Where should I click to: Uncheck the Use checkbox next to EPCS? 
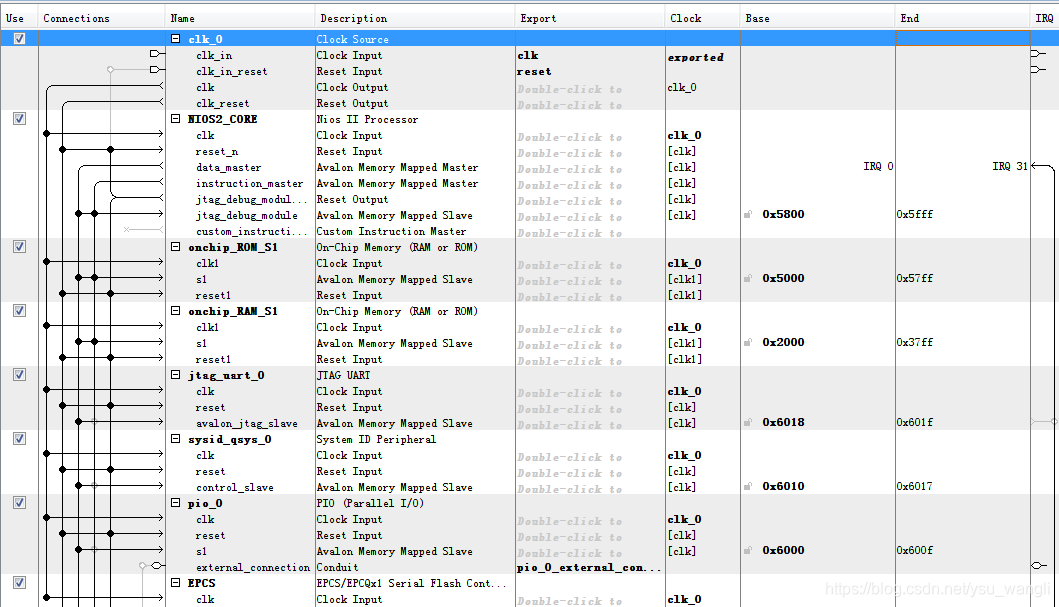pos(19,582)
